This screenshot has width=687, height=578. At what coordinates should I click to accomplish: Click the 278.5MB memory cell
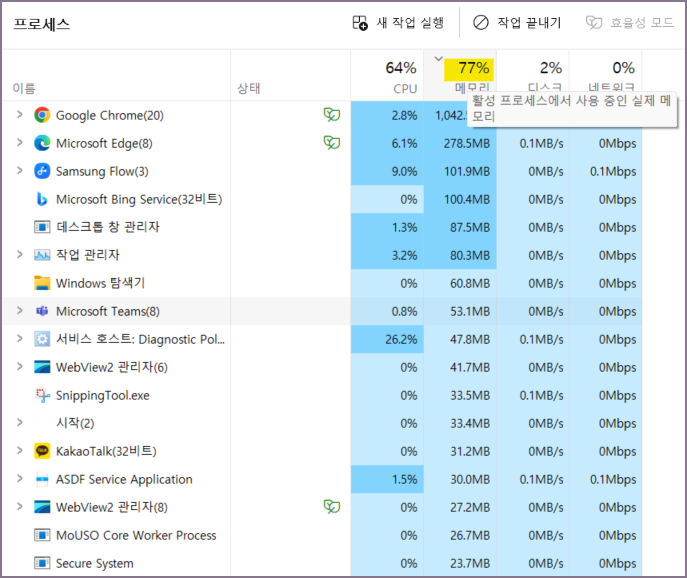460,143
